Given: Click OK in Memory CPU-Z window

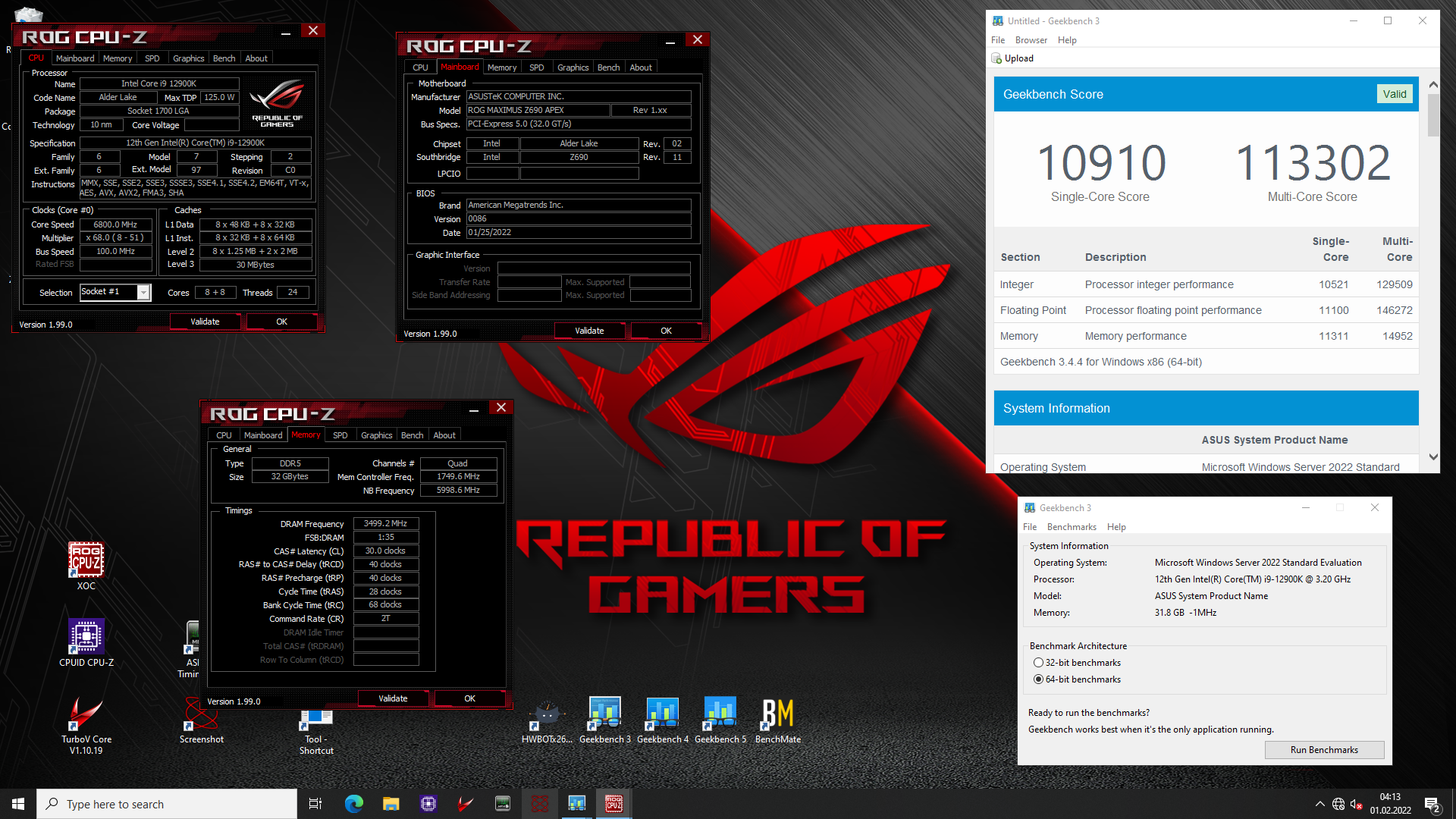Looking at the screenshot, I should click(x=469, y=698).
